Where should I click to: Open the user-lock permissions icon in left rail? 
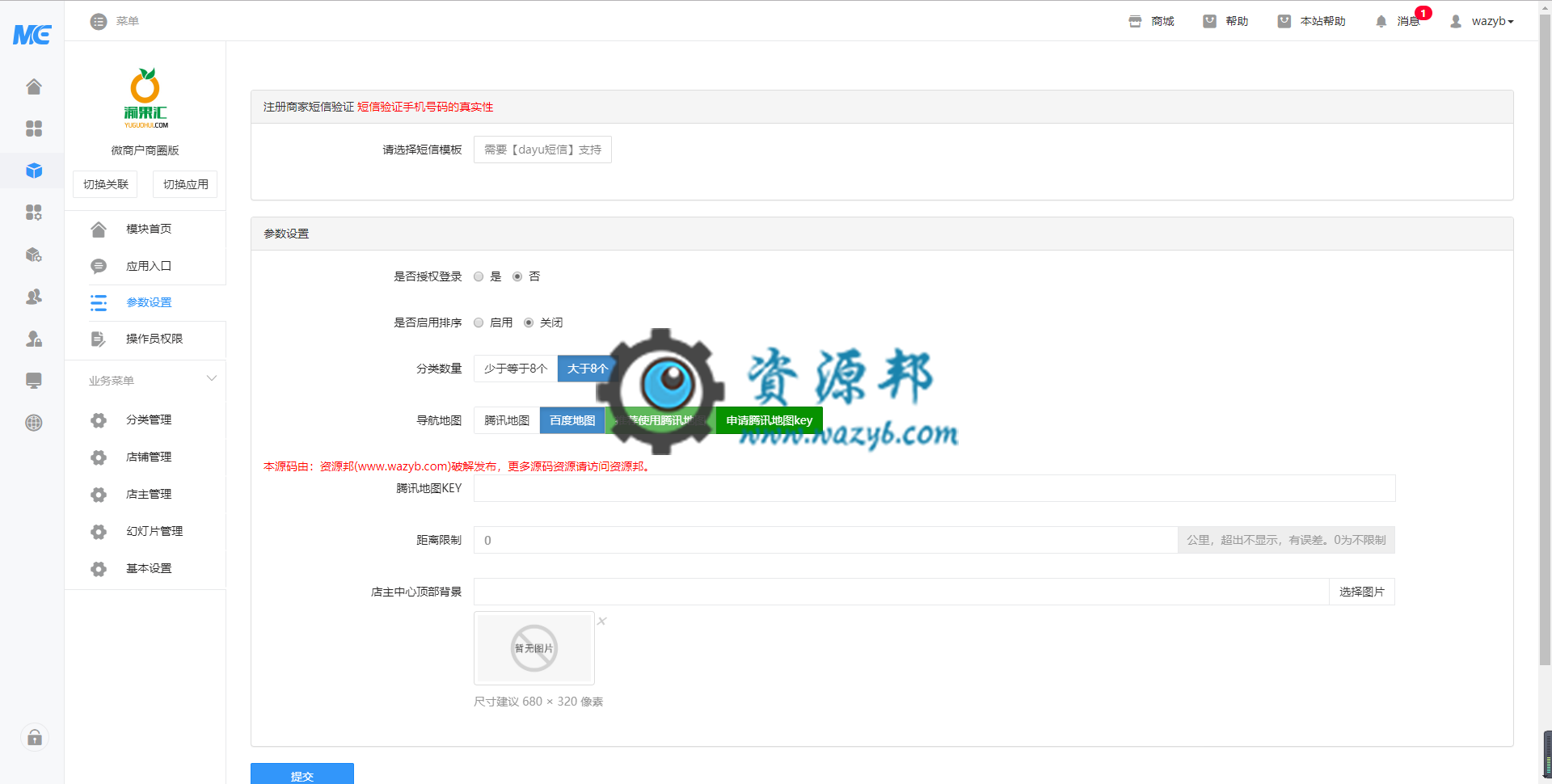(x=33, y=339)
